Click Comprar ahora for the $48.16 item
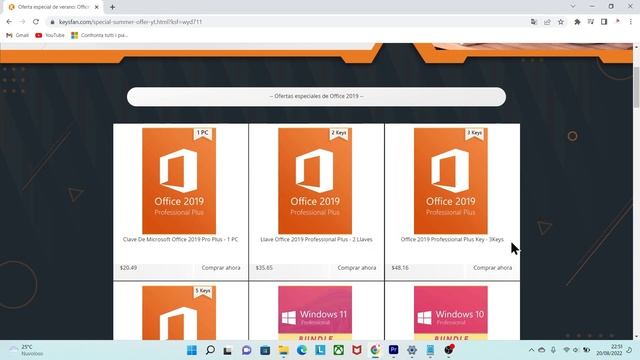Viewport: 640px width, 360px height. [492, 268]
